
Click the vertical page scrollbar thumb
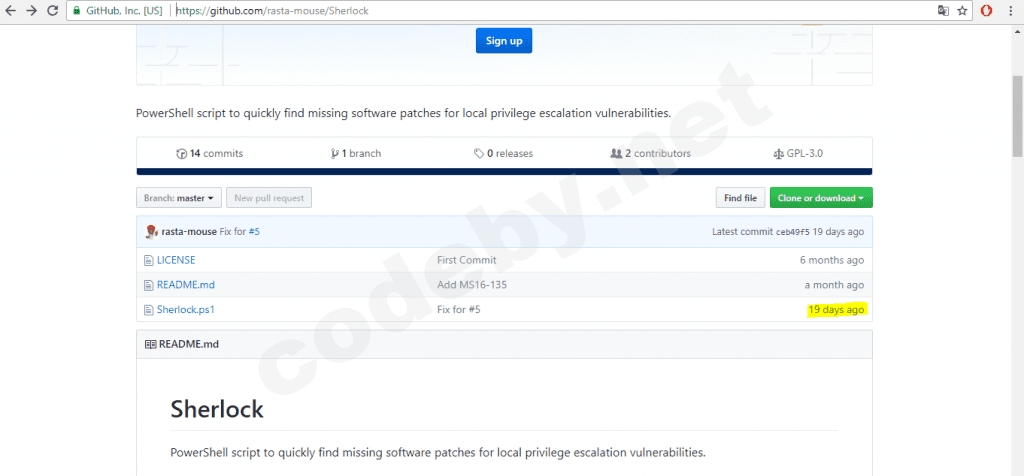[x=1017, y=114]
